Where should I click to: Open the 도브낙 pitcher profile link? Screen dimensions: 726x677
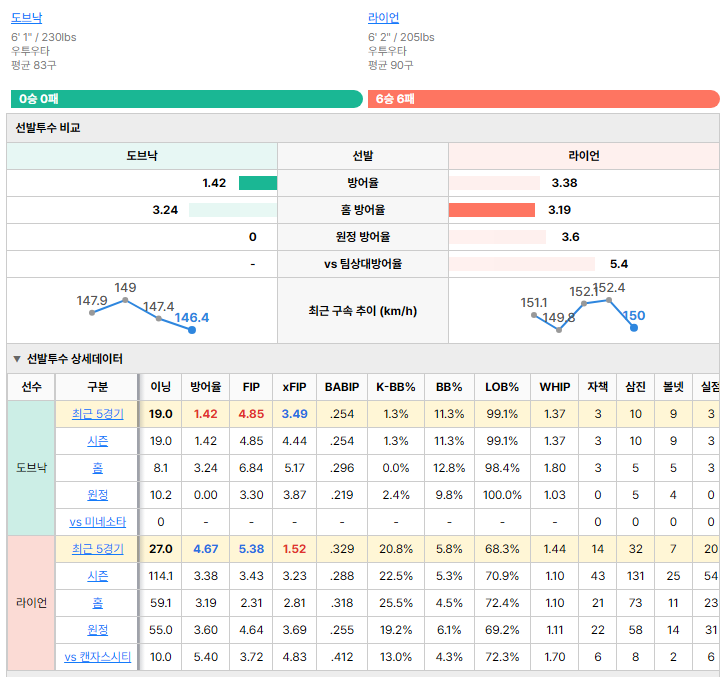26,18
